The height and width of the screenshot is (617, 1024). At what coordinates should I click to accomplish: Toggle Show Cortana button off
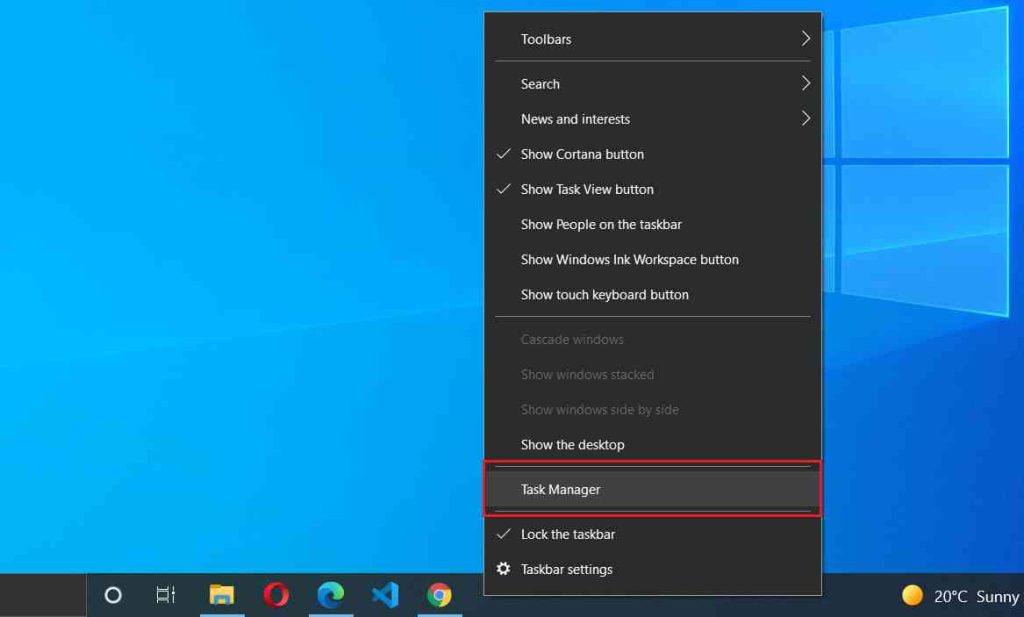coord(582,154)
